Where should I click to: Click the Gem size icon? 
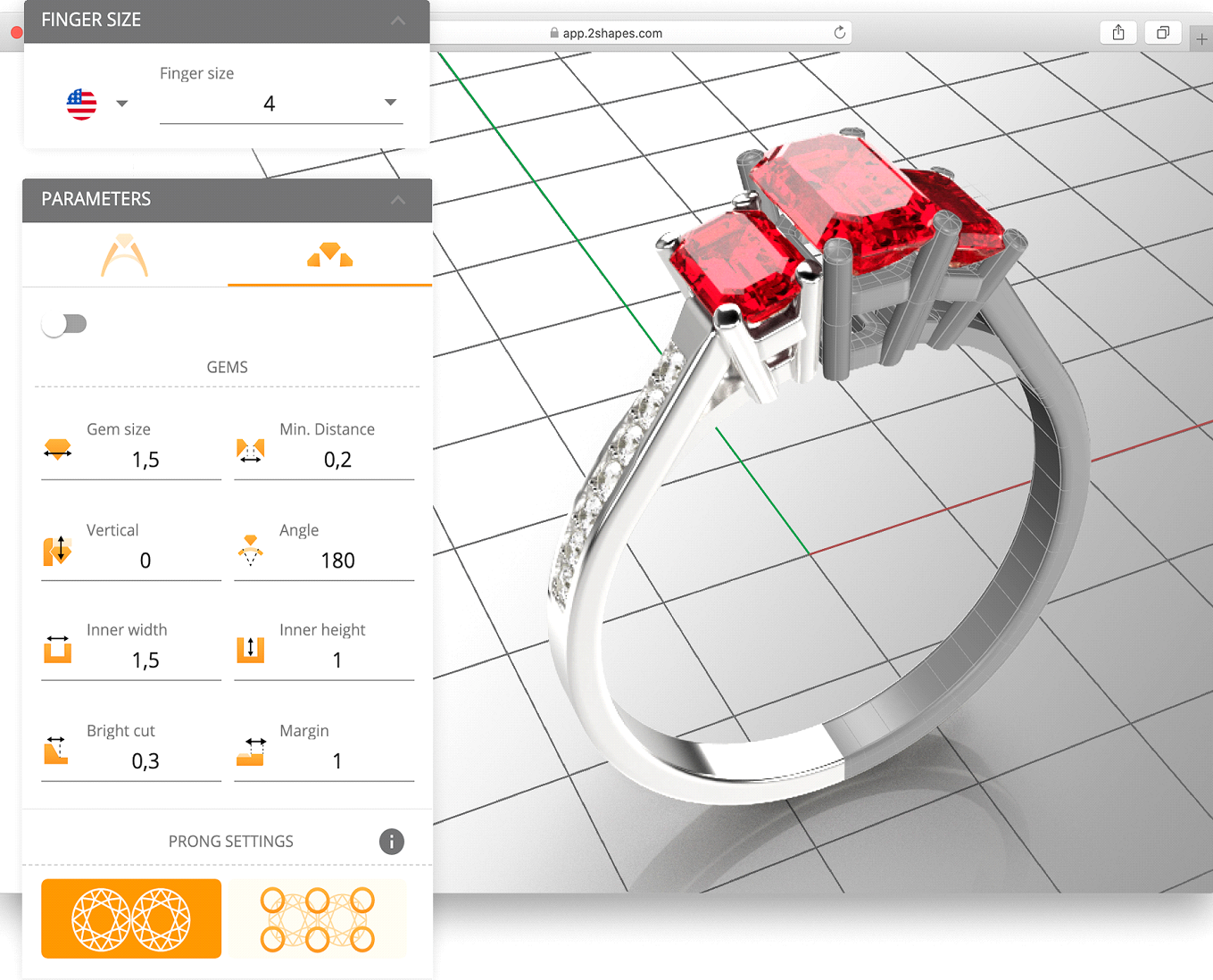pos(58,450)
